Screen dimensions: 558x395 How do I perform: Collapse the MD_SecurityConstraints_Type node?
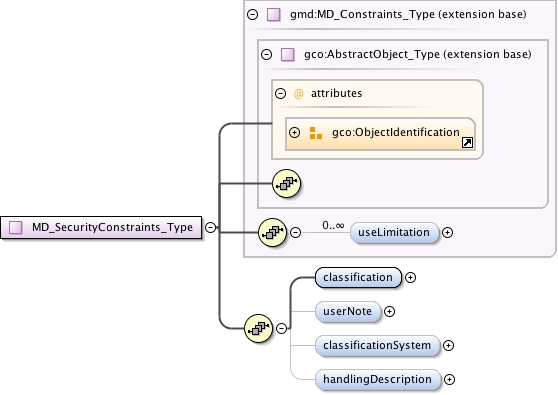pos(211,227)
